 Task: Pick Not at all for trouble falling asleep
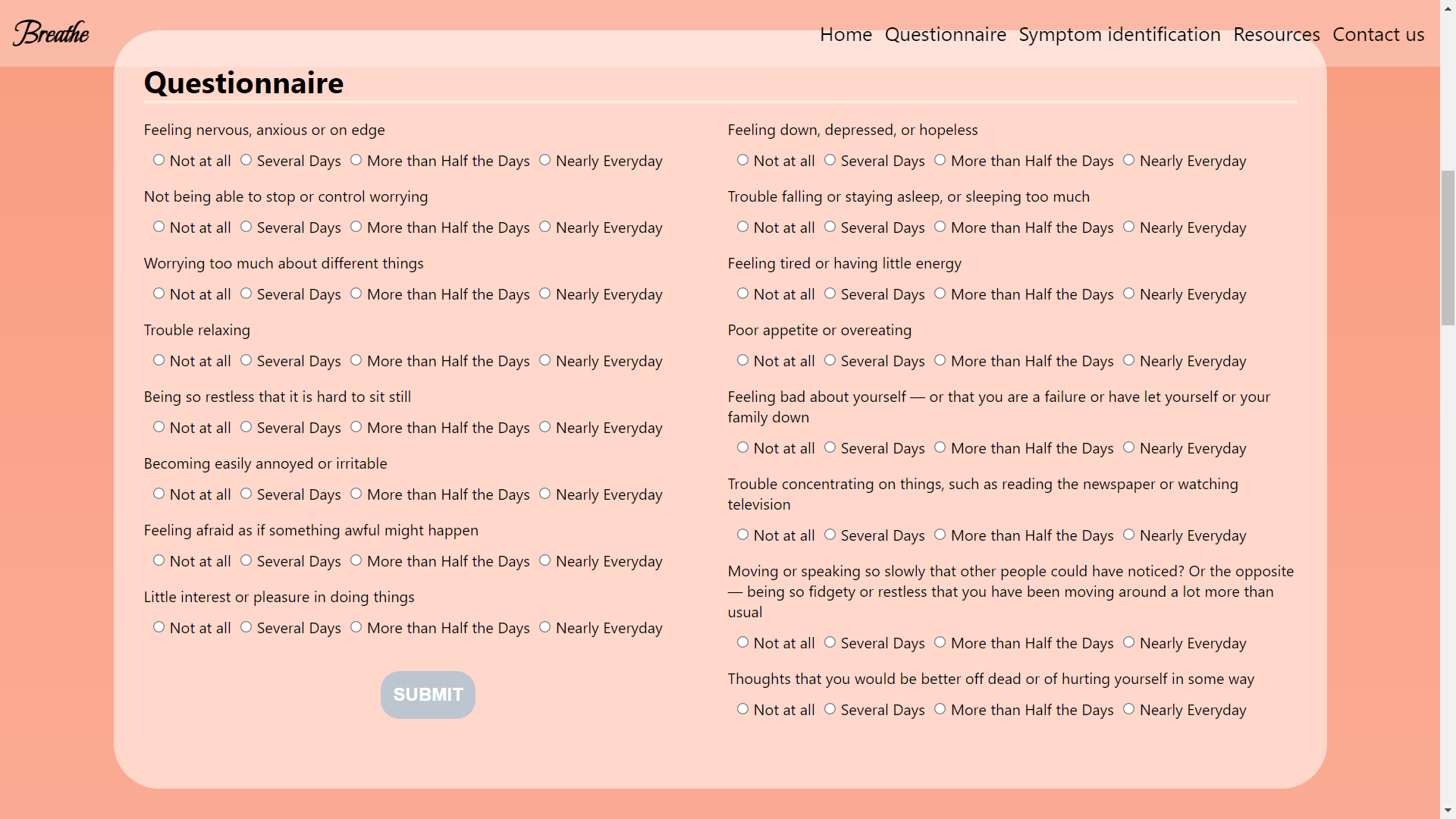(x=742, y=227)
